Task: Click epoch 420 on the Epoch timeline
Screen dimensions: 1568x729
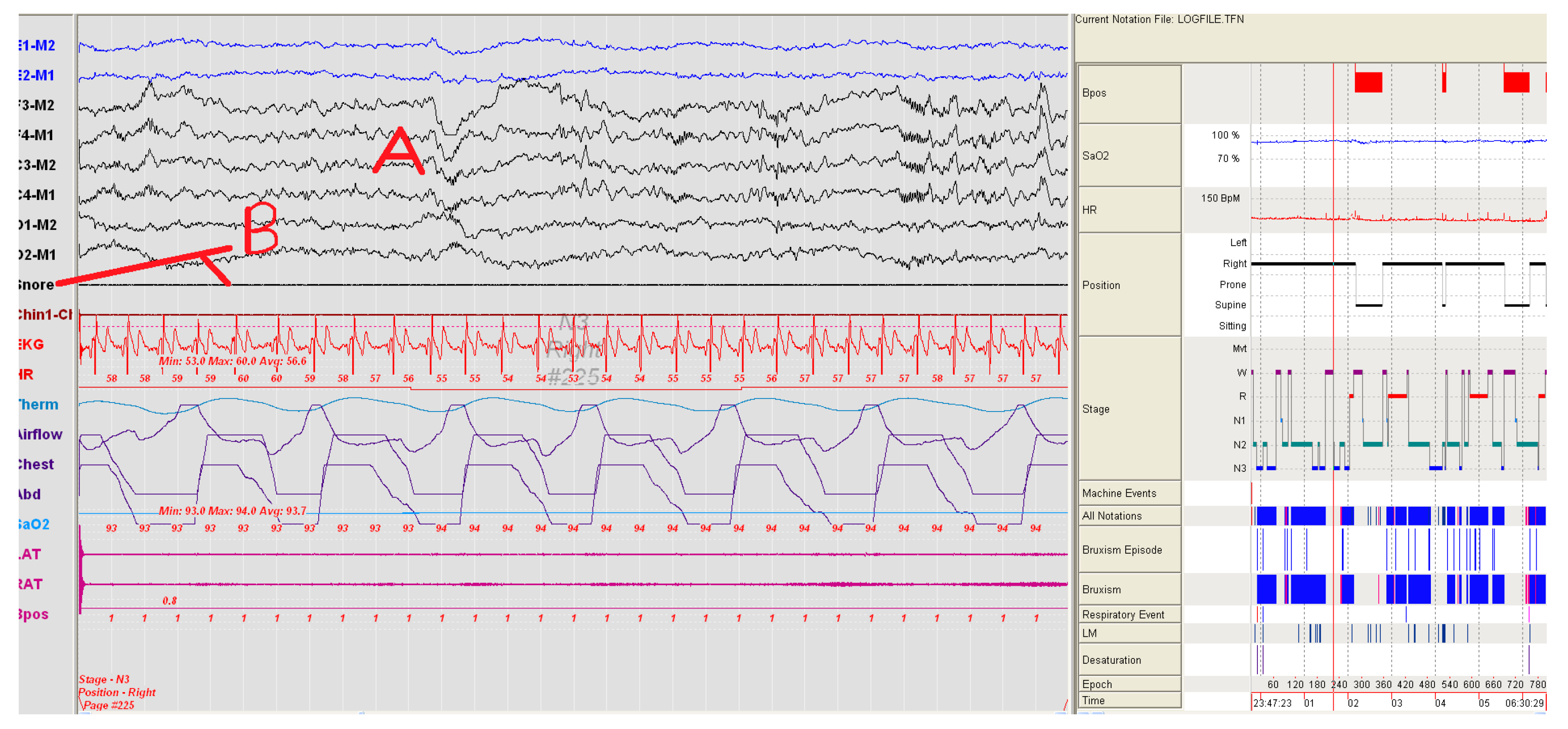Action: (x=1405, y=684)
